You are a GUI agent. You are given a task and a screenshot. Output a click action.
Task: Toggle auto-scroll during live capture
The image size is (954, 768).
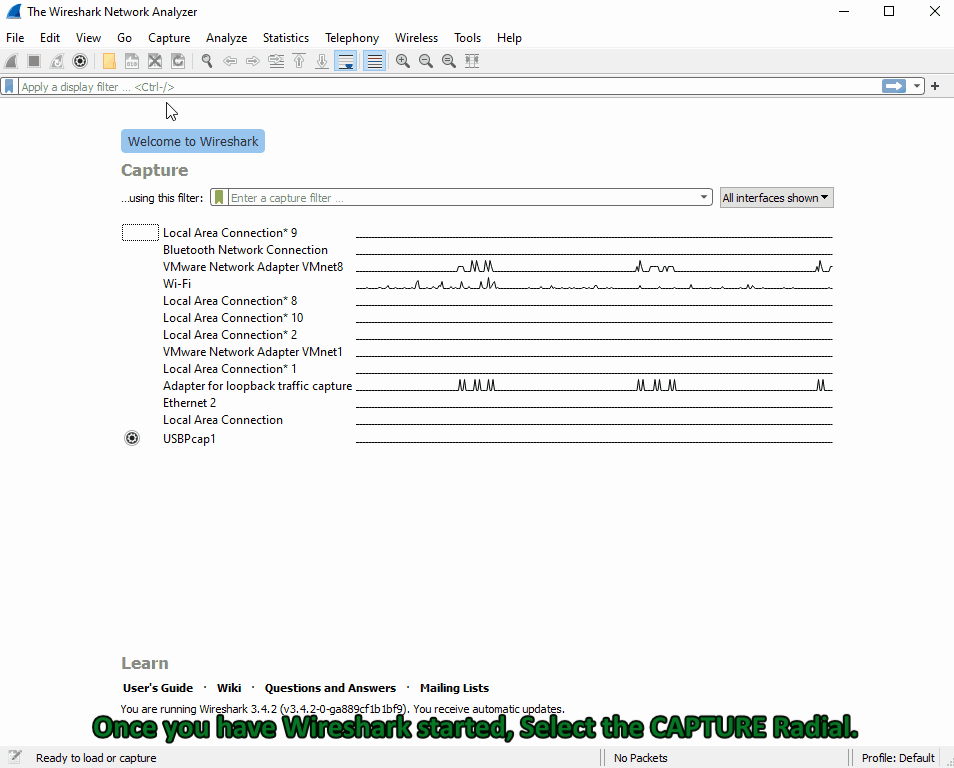tap(346, 61)
